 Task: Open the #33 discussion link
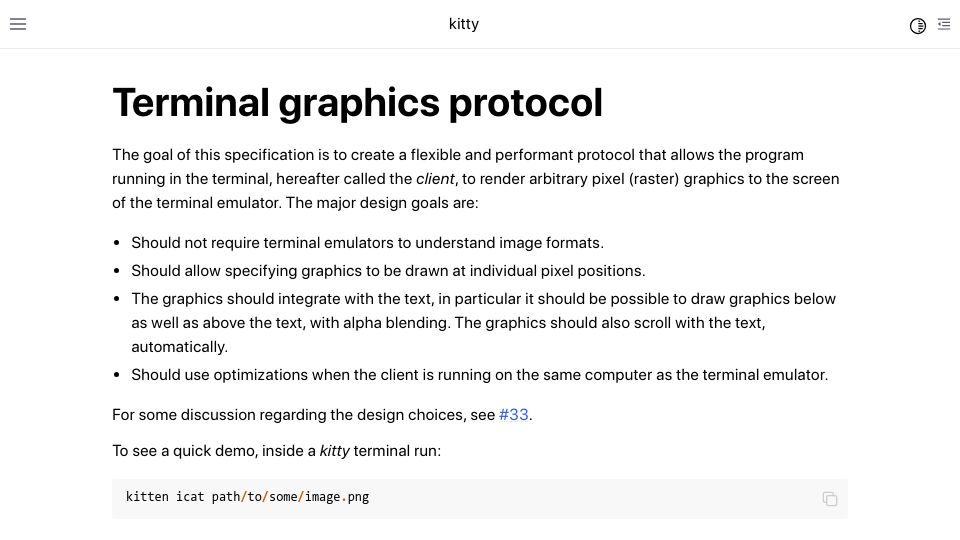click(x=514, y=414)
